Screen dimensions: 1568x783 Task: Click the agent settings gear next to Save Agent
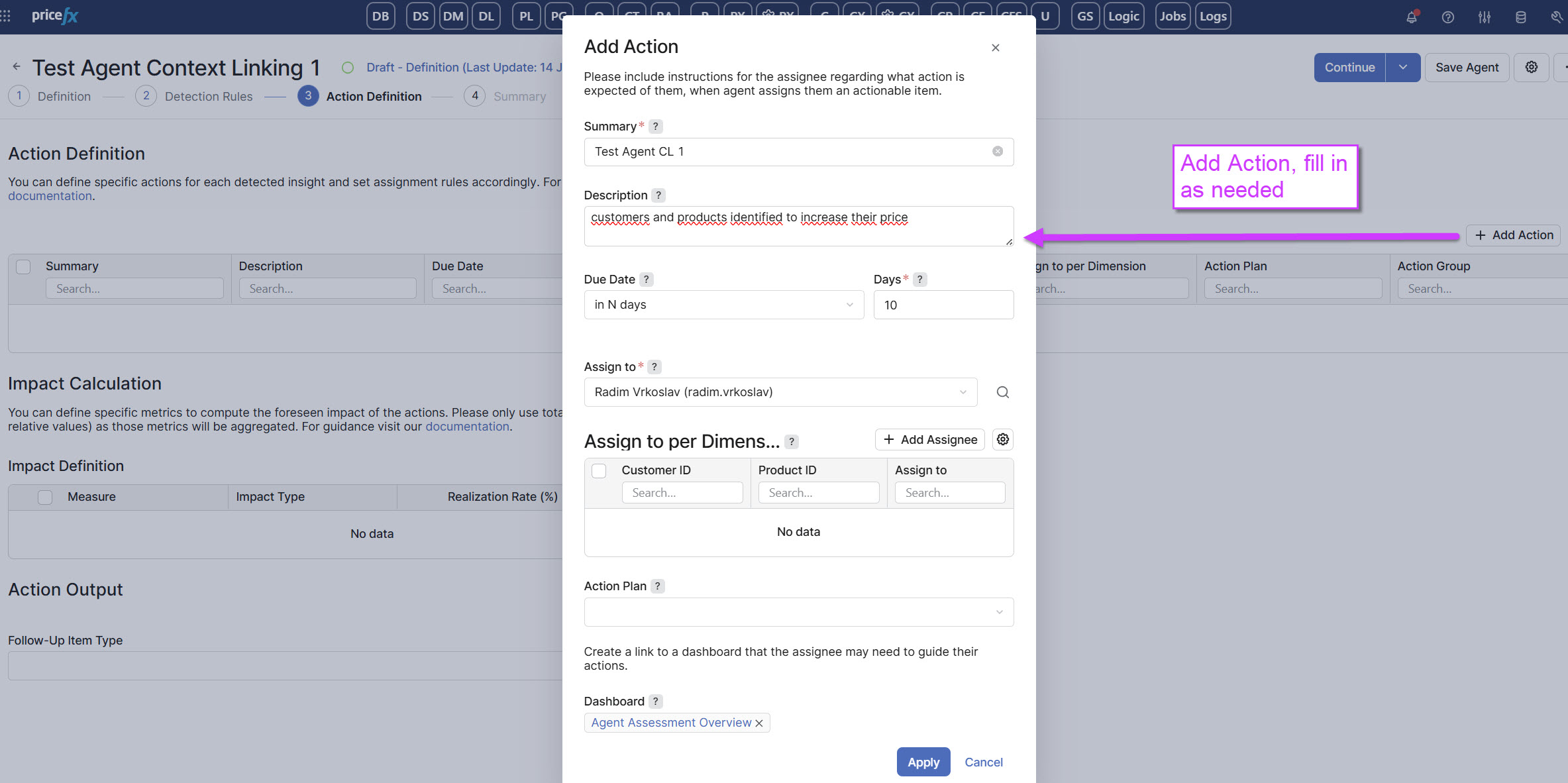pyautogui.click(x=1531, y=68)
